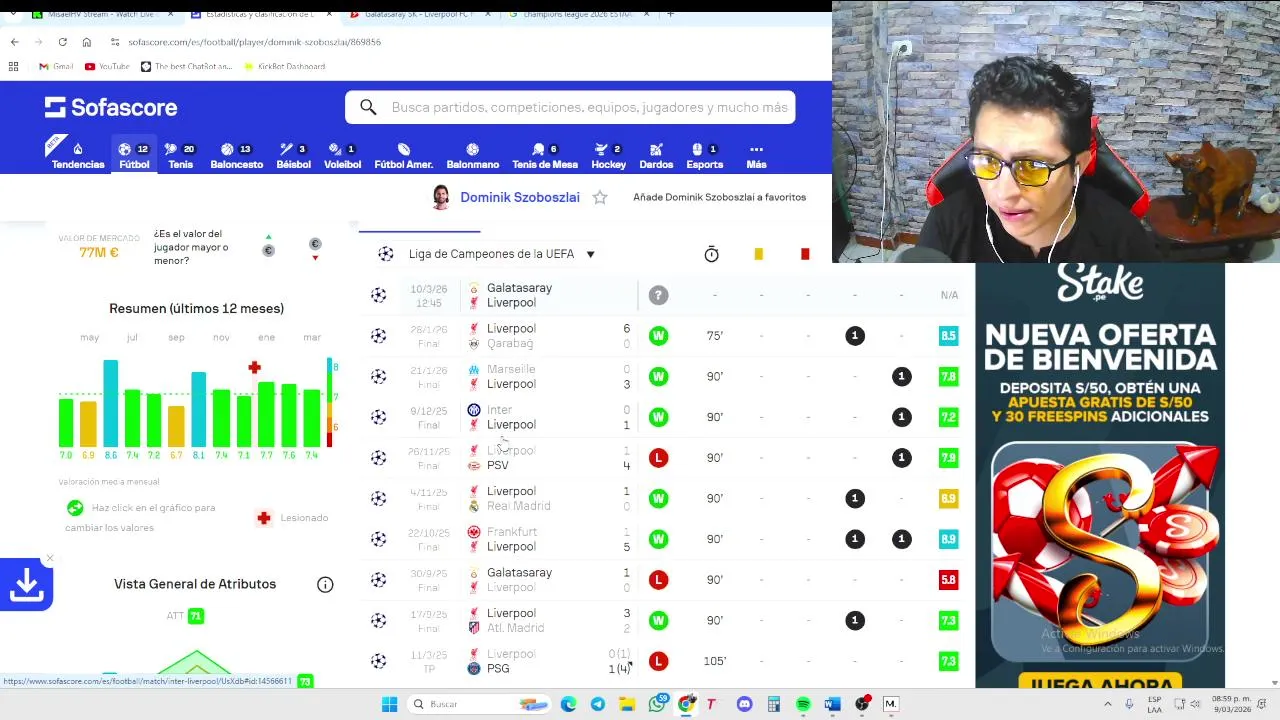Image resolution: width=1280 pixels, height=720 pixels.
Task: Click the search box on Sofascore
Action: (x=570, y=107)
